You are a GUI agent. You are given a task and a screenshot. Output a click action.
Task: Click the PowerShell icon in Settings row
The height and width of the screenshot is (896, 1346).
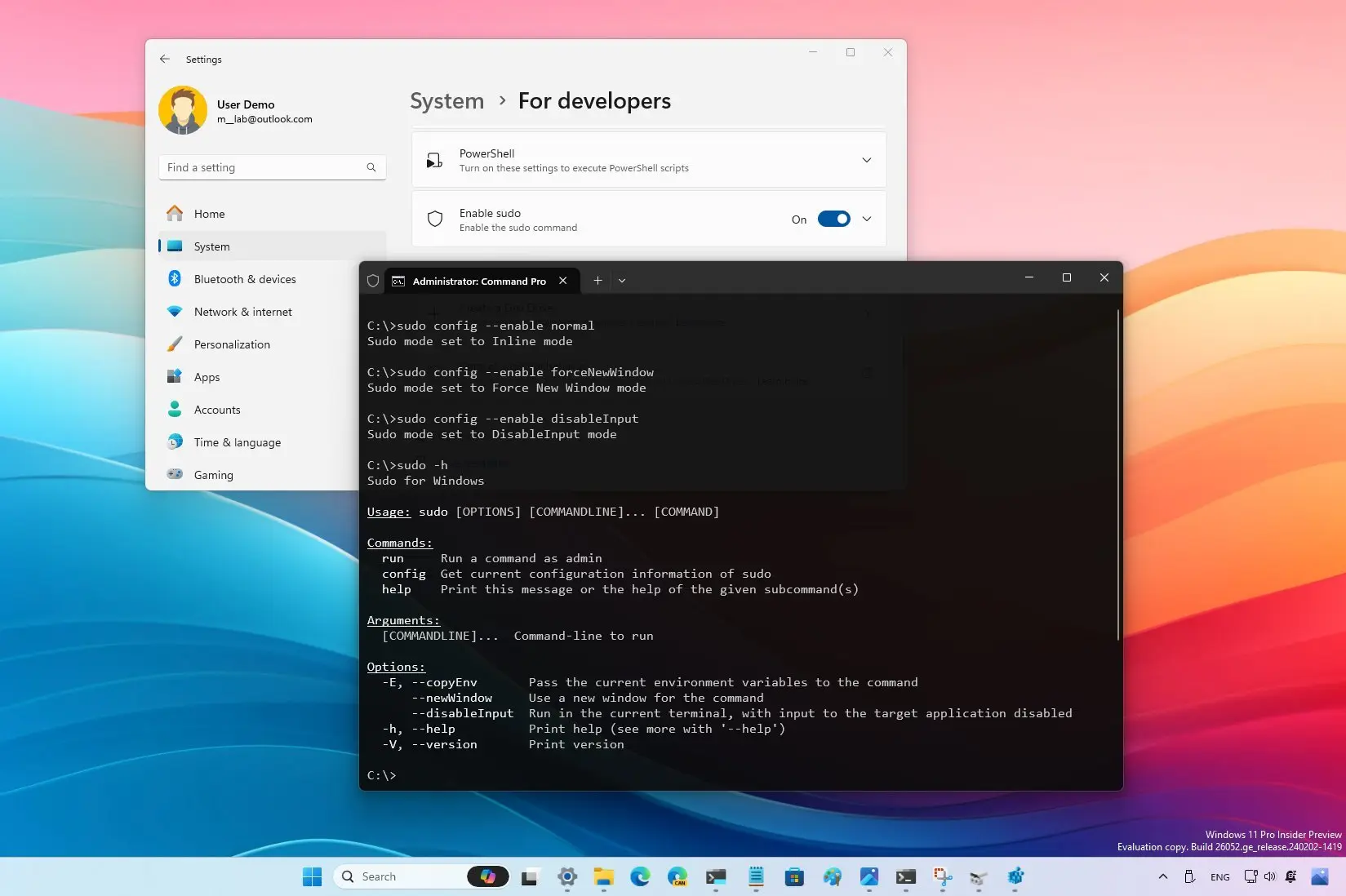(x=434, y=160)
